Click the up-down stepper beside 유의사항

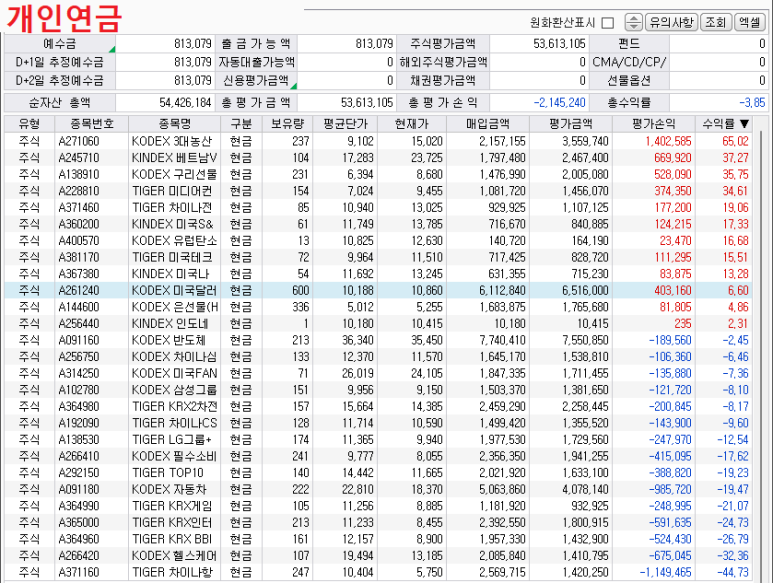(633, 22)
